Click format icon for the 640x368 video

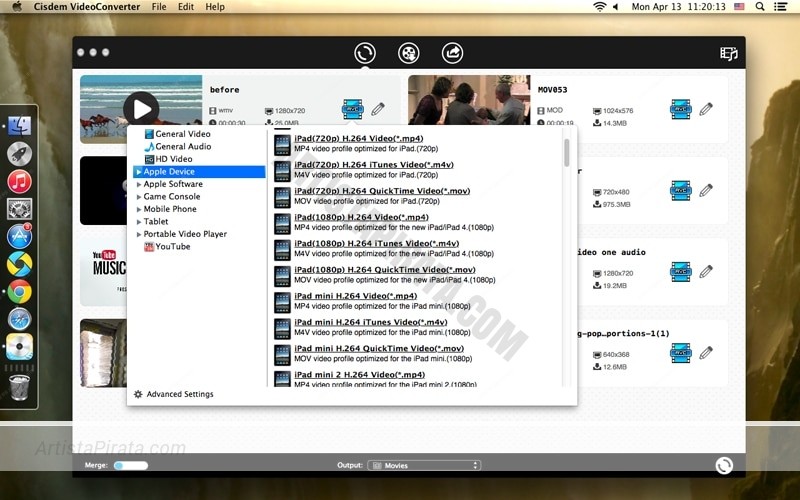point(681,353)
